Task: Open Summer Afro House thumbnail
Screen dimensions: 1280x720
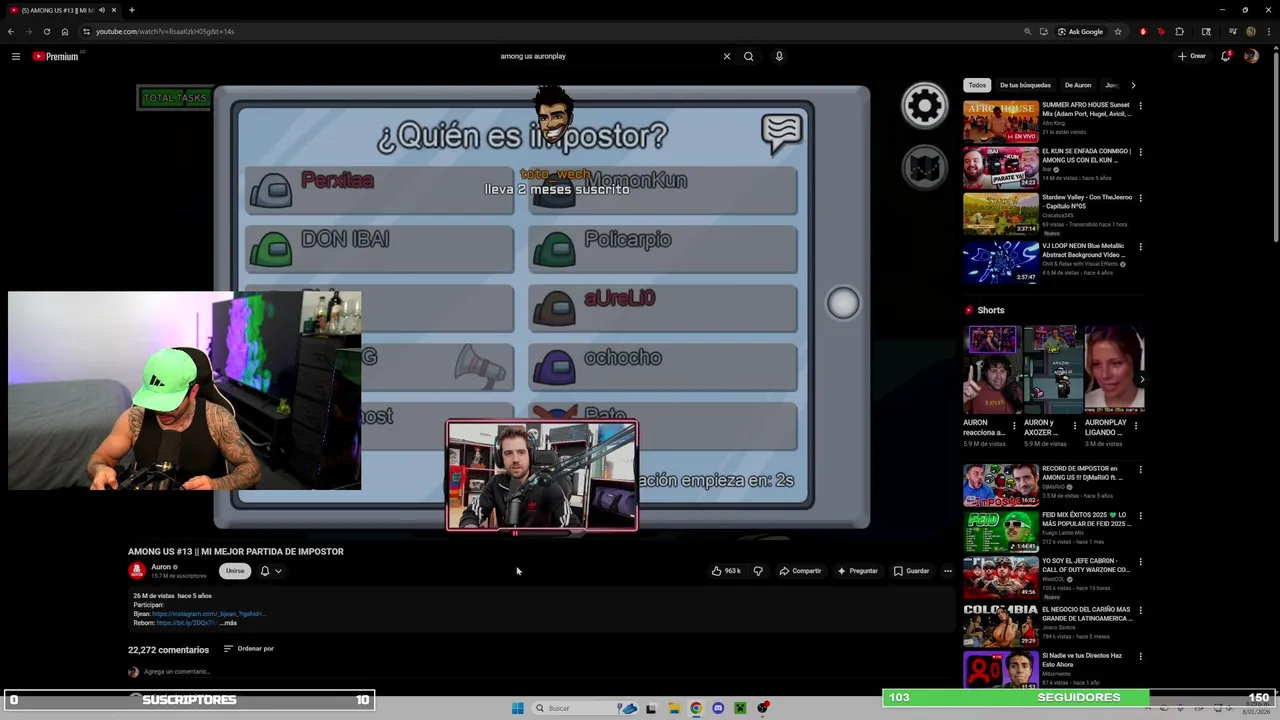Action: pyautogui.click(x=1001, y=121)
